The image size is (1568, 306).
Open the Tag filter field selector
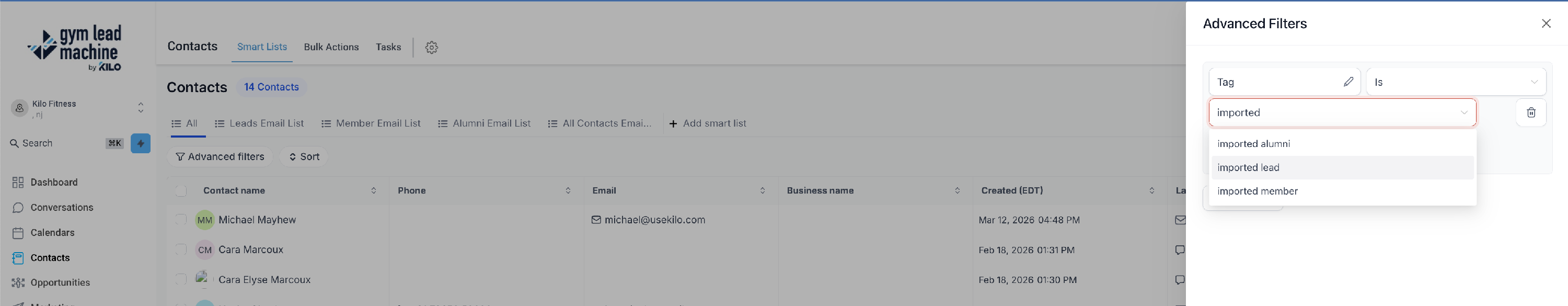1284,82
